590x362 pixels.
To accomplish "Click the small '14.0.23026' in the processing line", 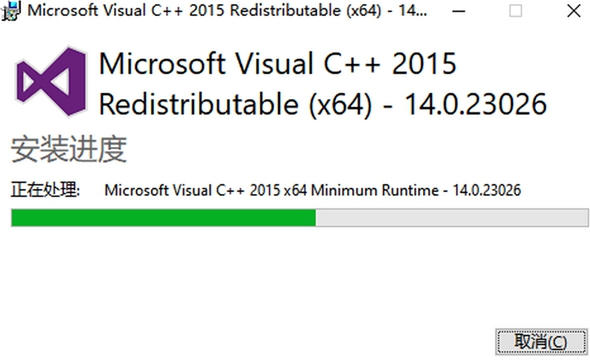I will pos(487,190).
